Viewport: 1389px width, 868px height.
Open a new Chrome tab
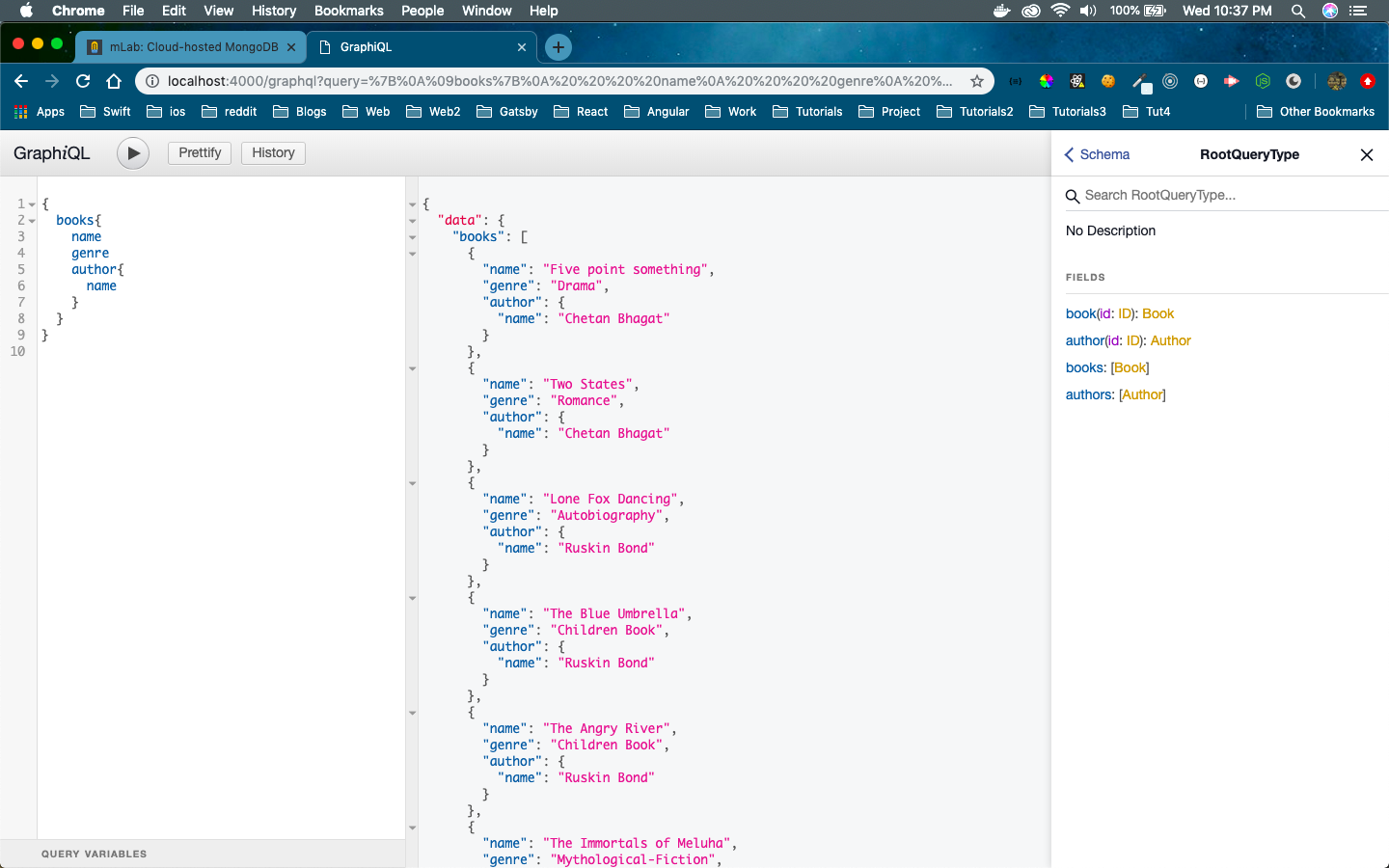click(x=558, y=47)
